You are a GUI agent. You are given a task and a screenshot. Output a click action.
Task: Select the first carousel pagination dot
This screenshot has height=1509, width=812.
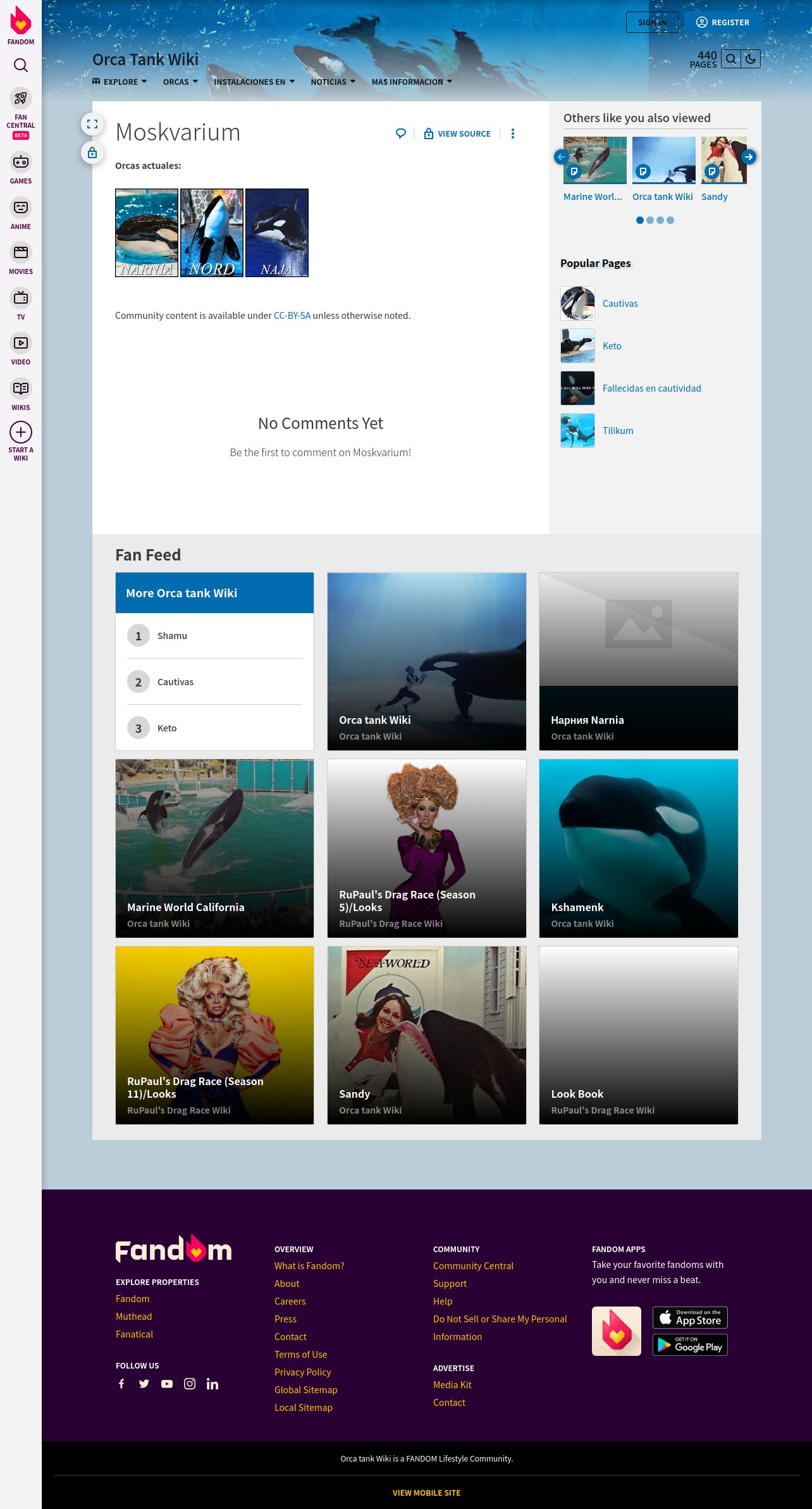[x=640, y=220]
